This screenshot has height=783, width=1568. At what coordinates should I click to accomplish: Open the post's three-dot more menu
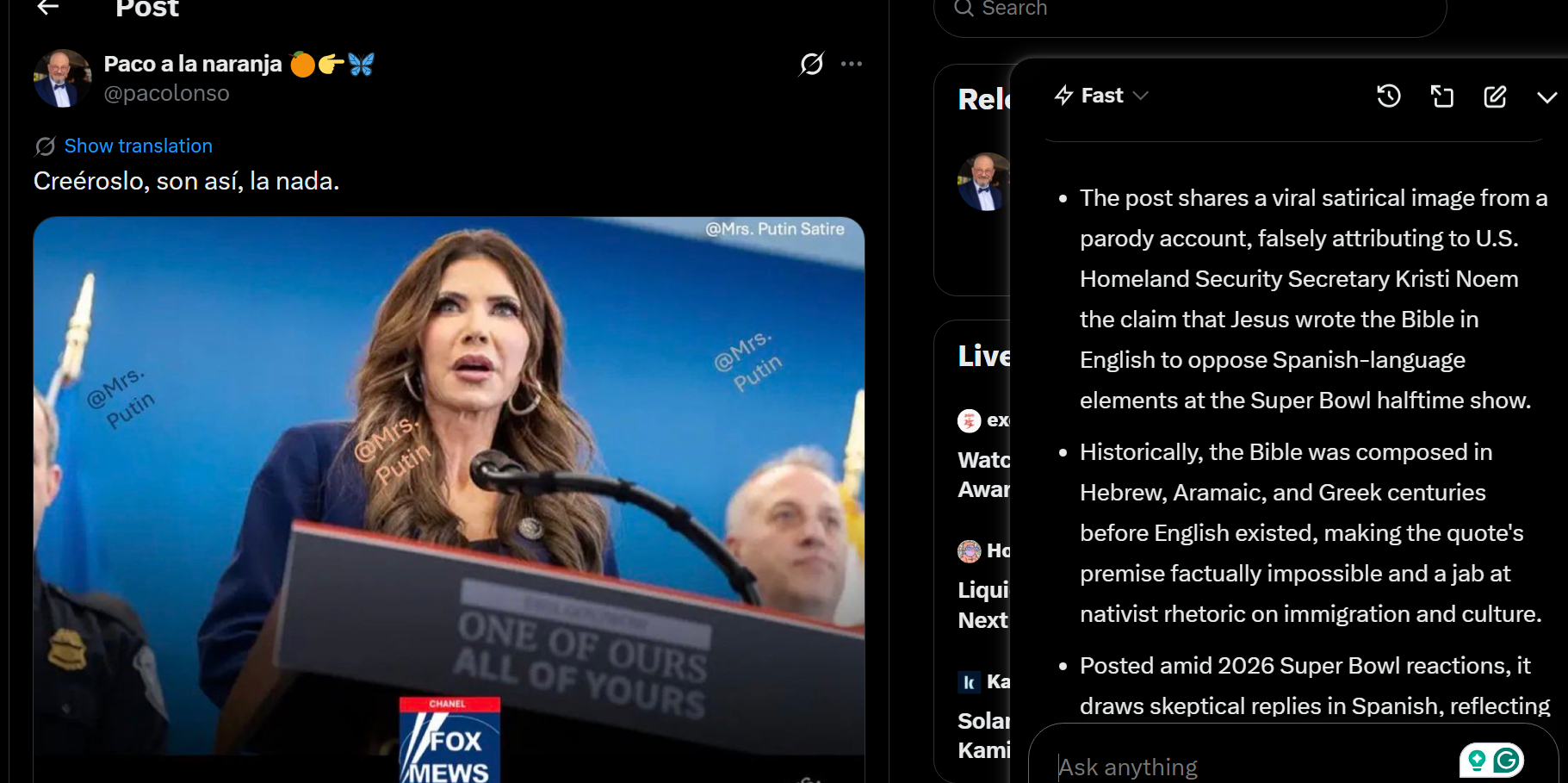click(x=852, y=64)
